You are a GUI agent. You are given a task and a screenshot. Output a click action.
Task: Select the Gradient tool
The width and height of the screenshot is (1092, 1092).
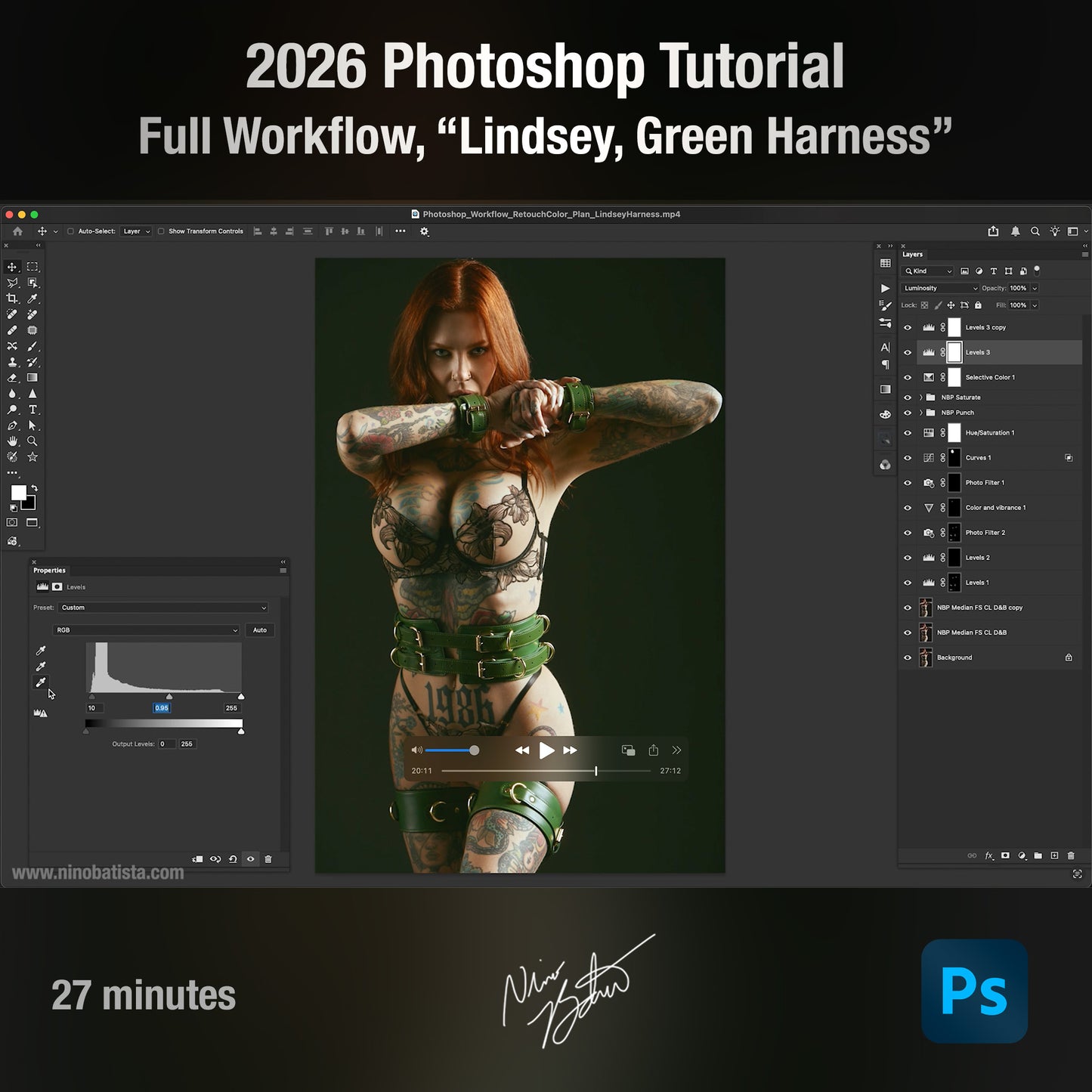32,377
